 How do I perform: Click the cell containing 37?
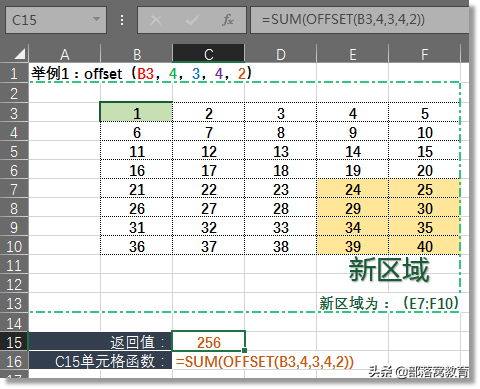(x=209, y=246)
